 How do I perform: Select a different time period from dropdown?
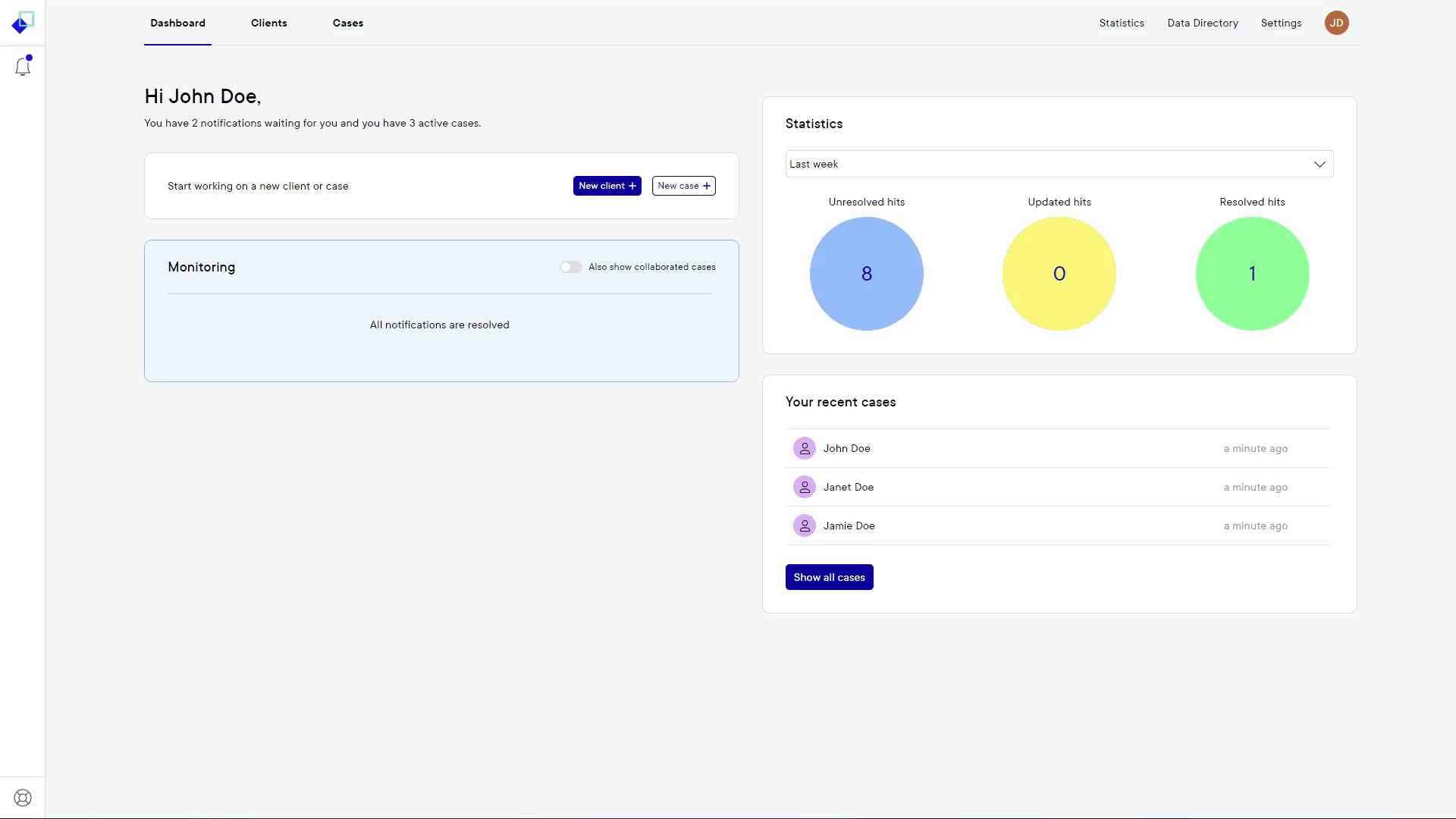pos(1059,164)
